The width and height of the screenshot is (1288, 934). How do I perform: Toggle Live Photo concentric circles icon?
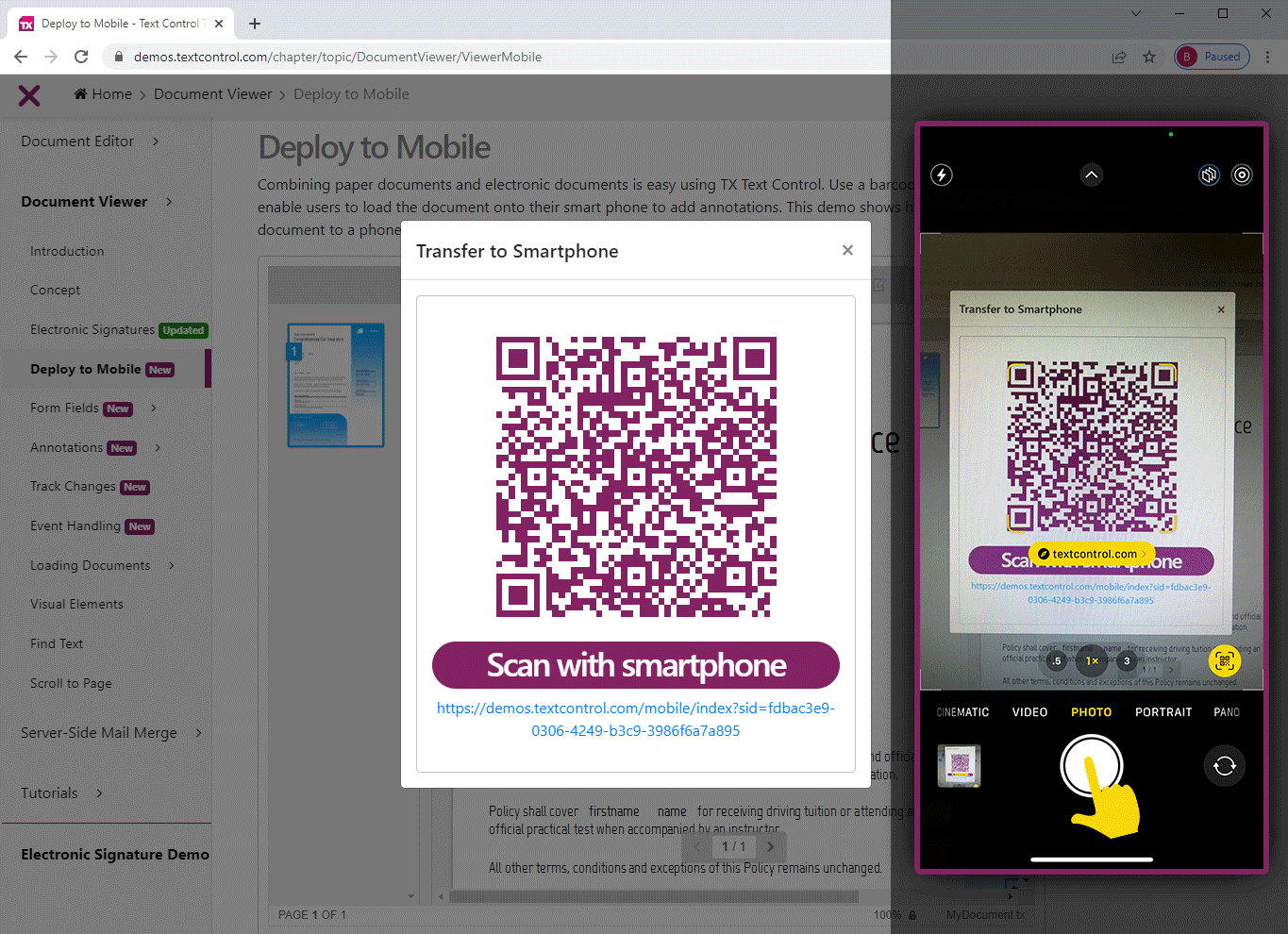(x=1242, y=175)
